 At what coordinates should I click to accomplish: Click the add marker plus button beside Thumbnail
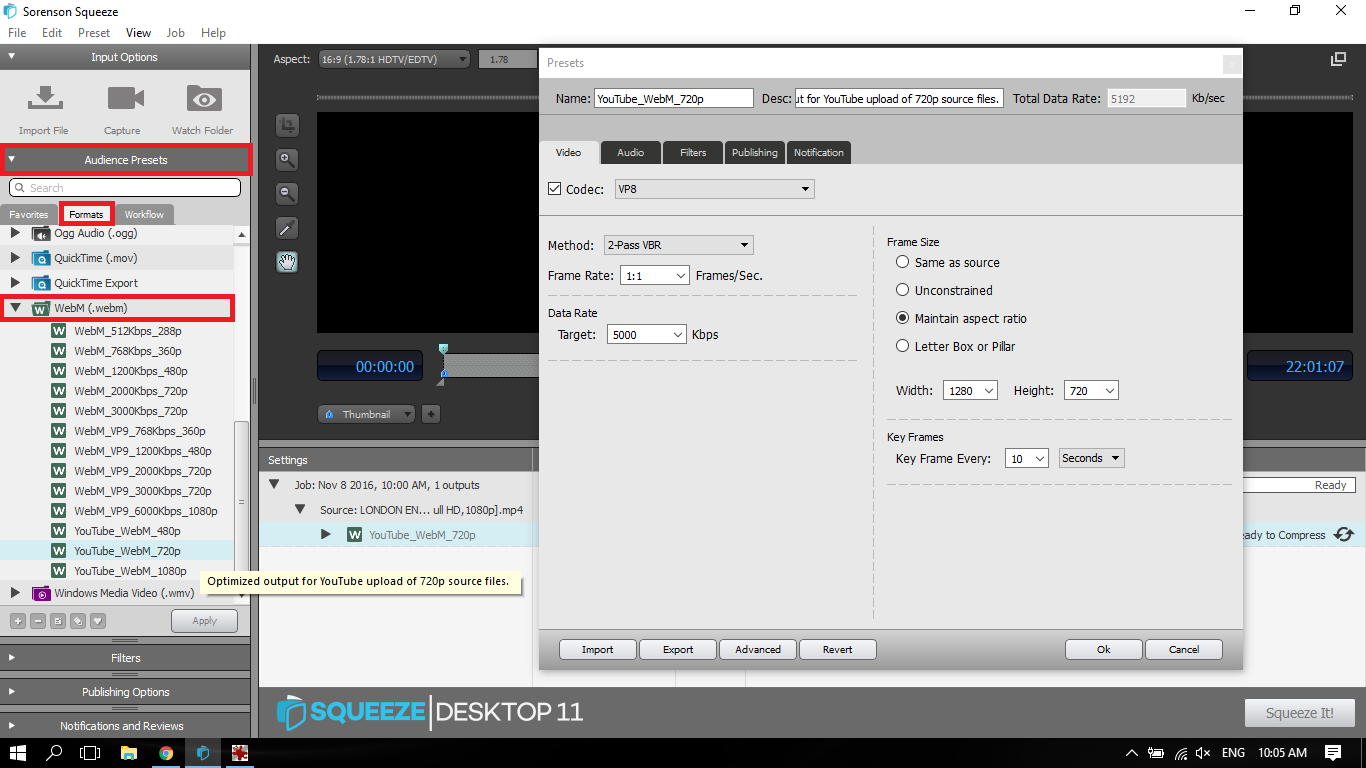click(x=431, y=414)
